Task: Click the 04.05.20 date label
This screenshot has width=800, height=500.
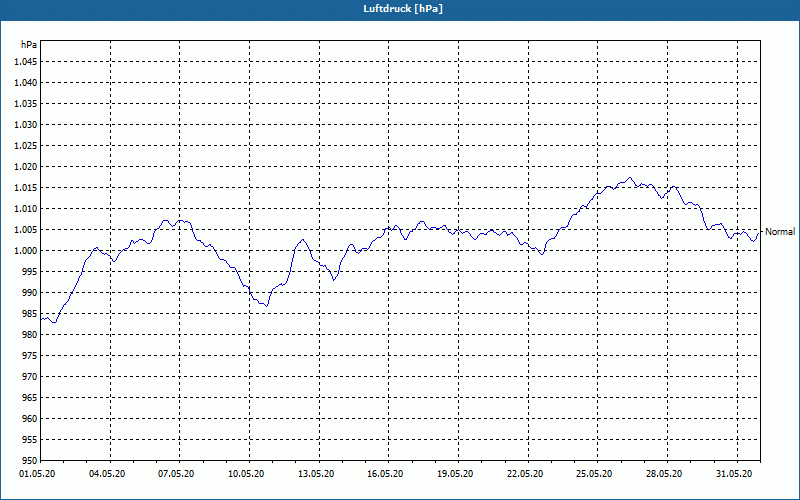Action: (107, 474)
